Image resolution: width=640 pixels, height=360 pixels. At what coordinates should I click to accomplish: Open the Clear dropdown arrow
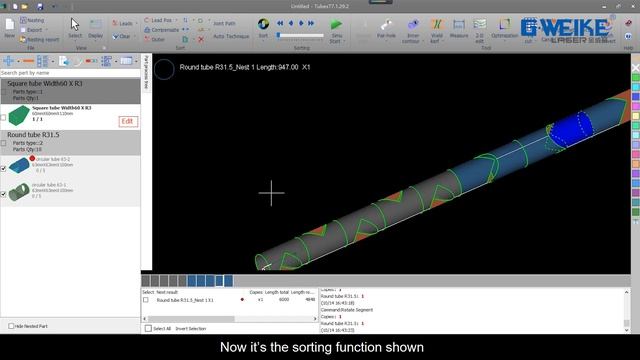point(134,37)
